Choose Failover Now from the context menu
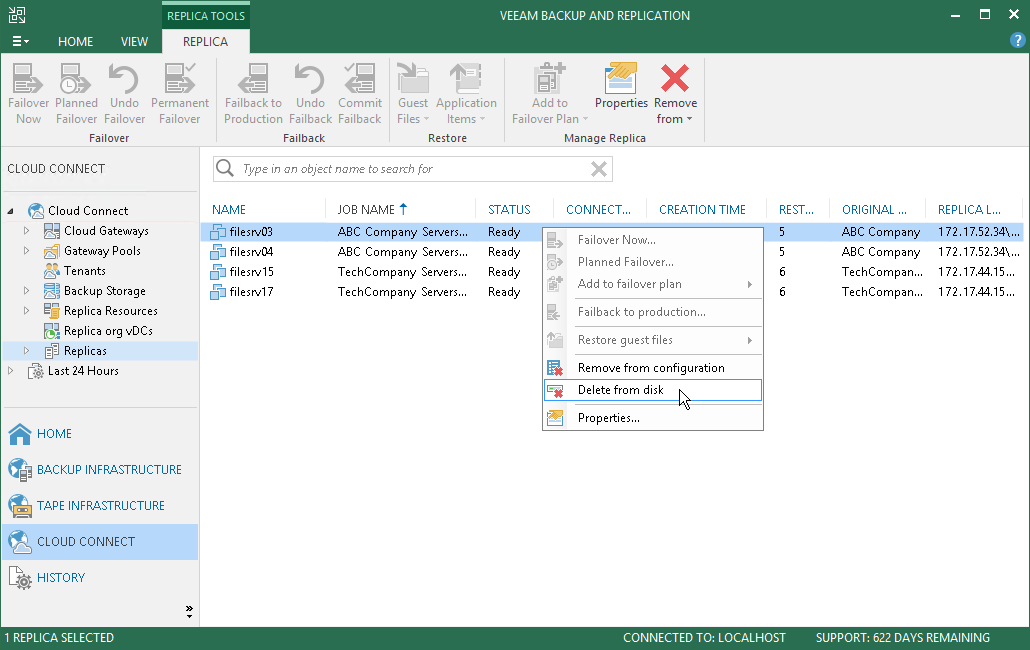1030x650 pixels. tap(653, 240)
